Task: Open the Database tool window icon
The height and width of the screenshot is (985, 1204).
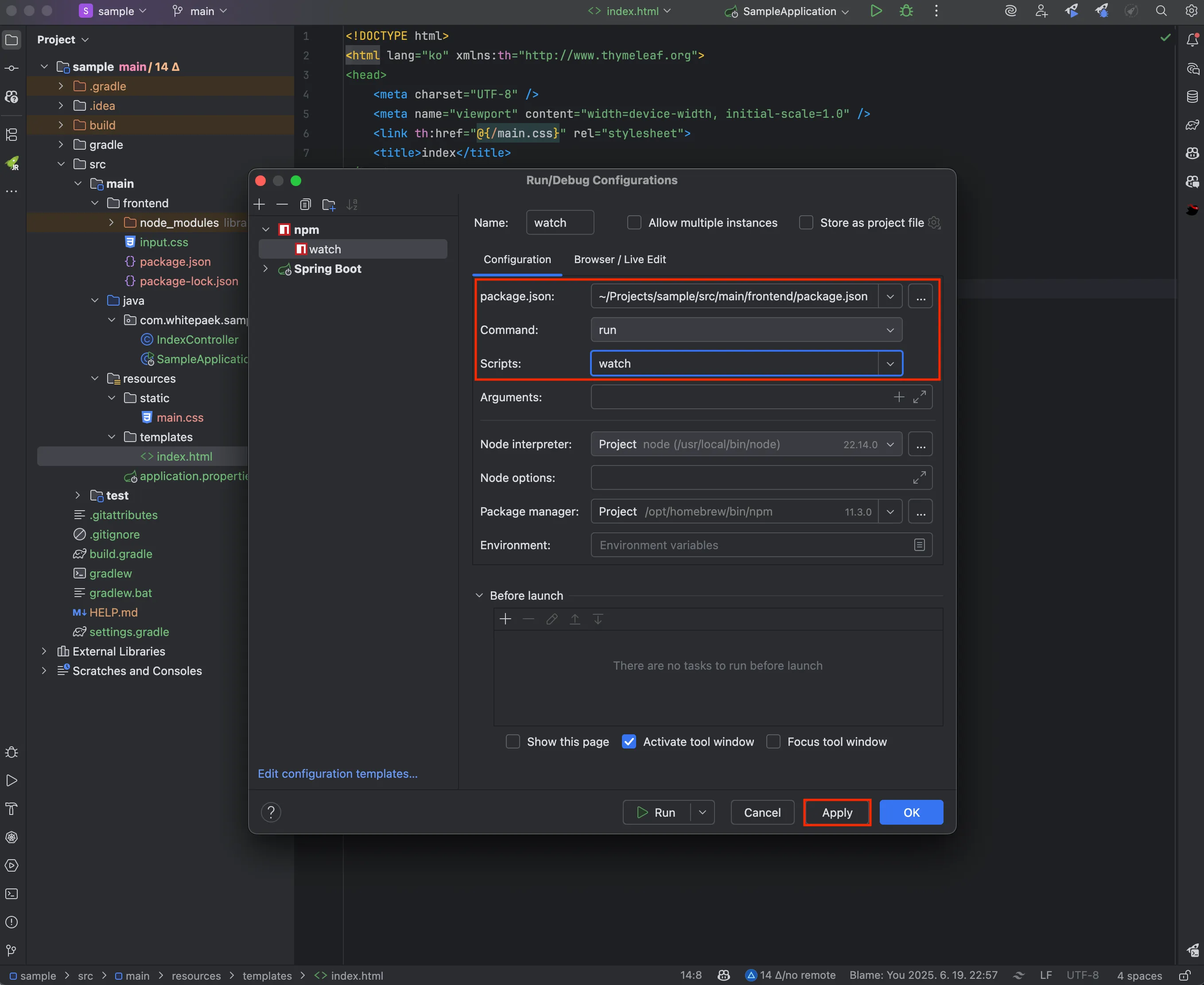Action: point(1192,97)
